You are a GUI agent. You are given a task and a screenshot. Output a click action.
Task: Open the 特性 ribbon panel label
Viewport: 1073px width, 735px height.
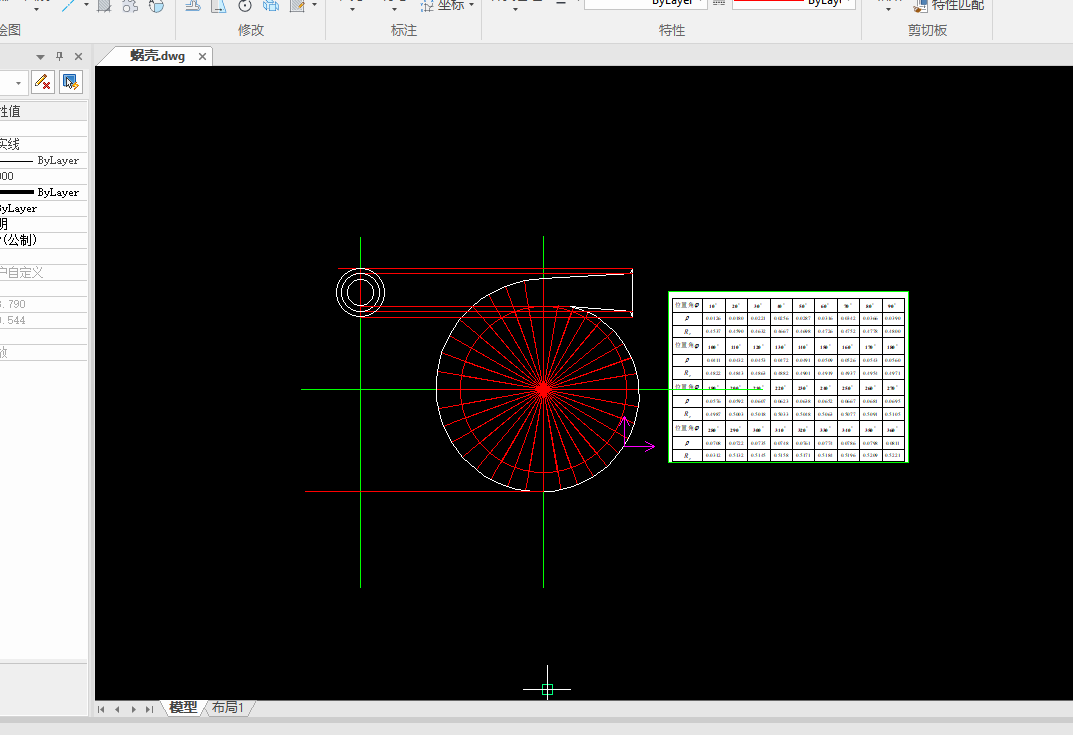pos(671,30)
